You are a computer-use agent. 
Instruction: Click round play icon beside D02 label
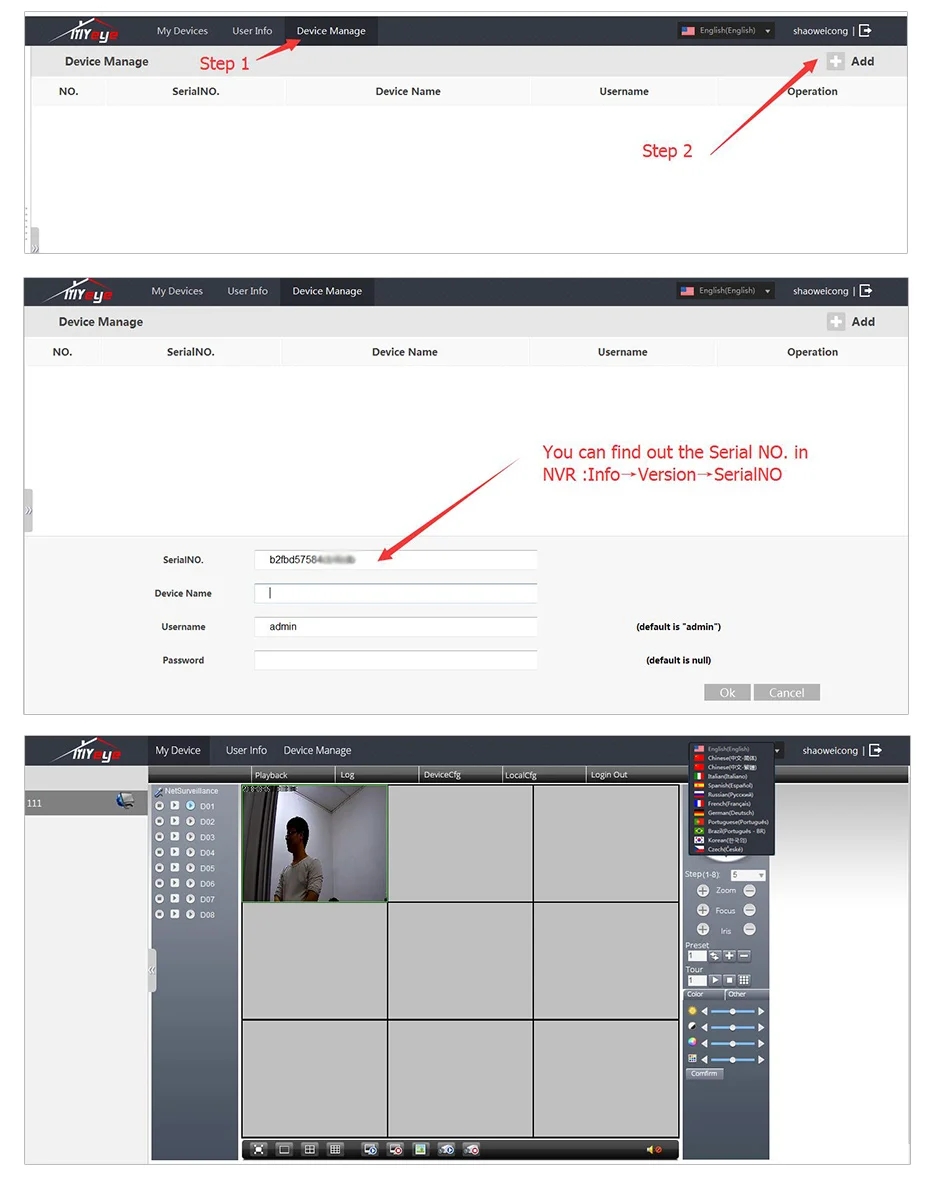pos(190,821)
